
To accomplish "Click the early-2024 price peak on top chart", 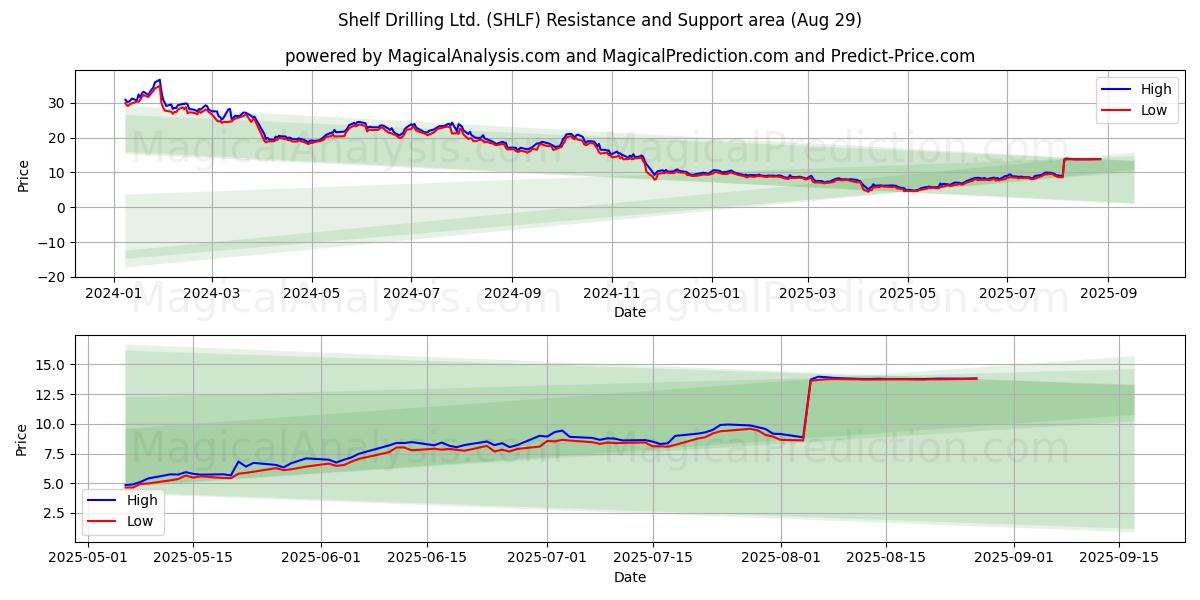I will click(159, 81).
